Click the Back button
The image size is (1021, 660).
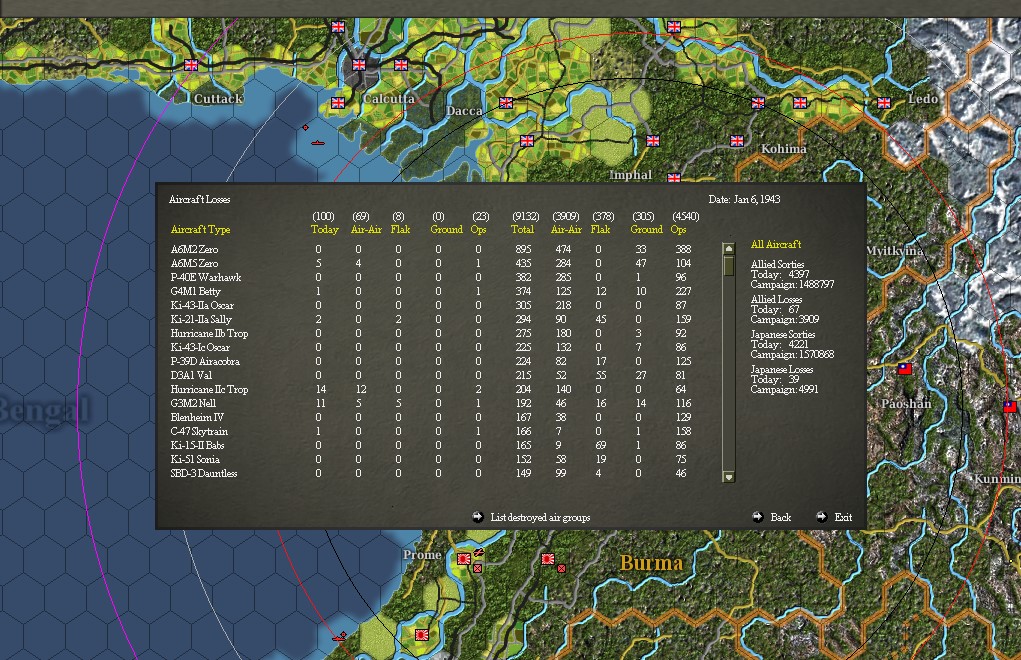(x=781, y=517)
